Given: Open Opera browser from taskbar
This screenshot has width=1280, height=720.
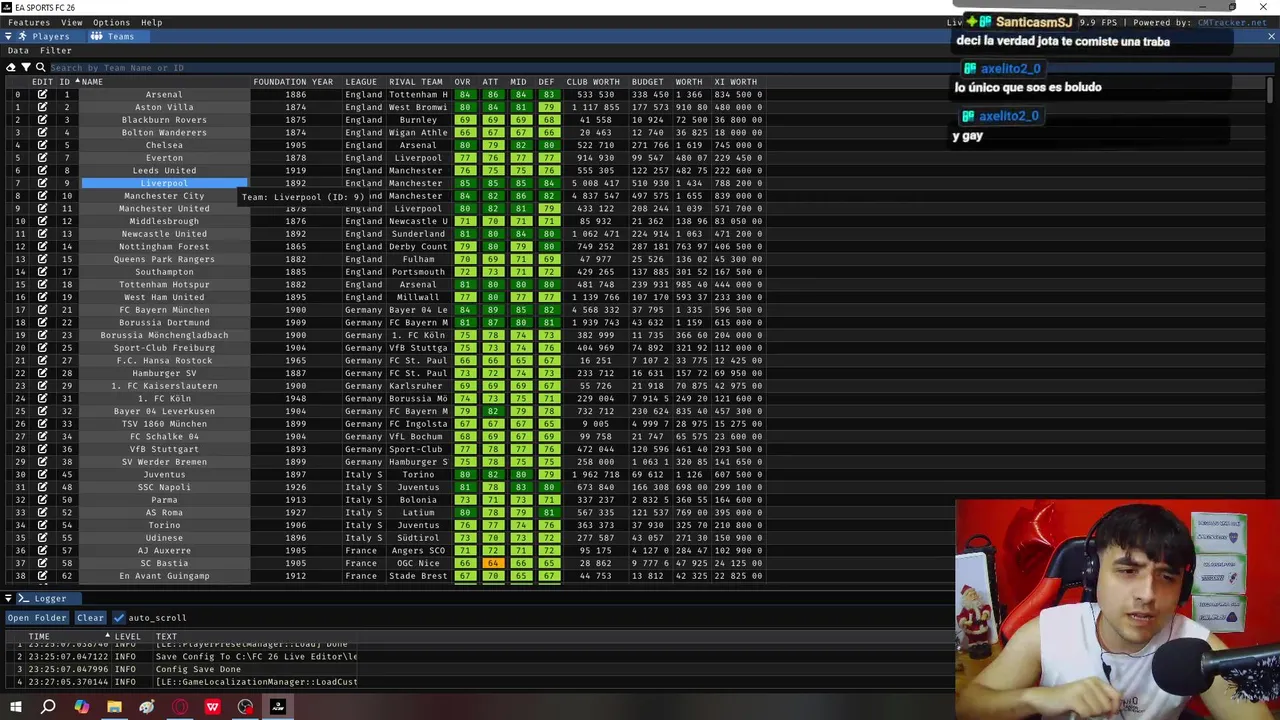Looking at the screenshot, I should [180, 707].
